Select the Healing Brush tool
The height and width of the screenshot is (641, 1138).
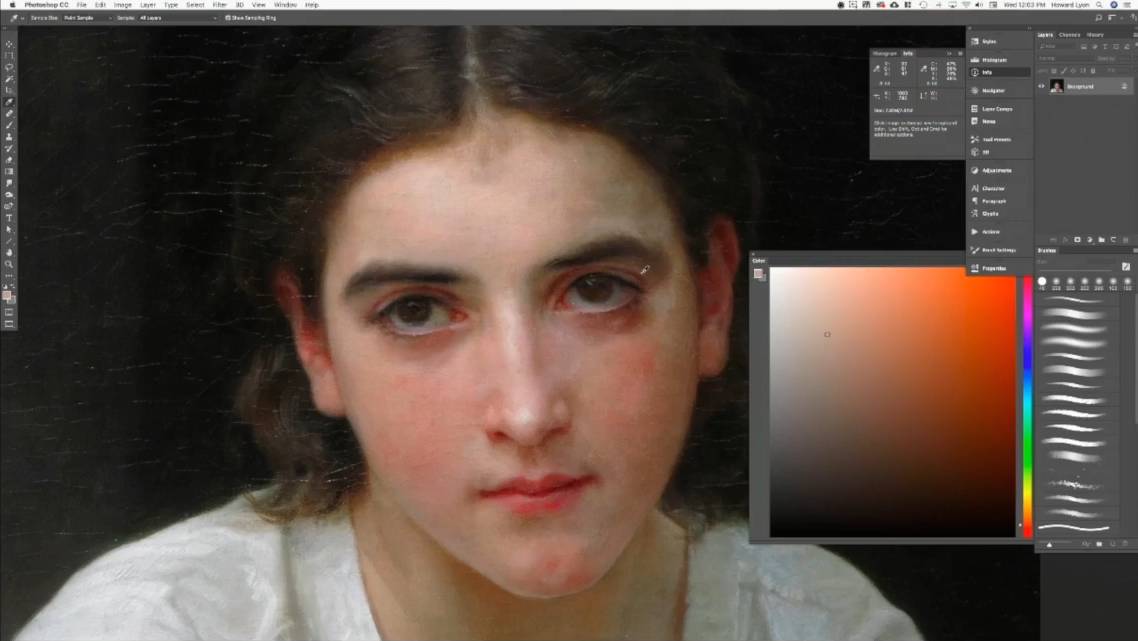(x=9, y=114)
